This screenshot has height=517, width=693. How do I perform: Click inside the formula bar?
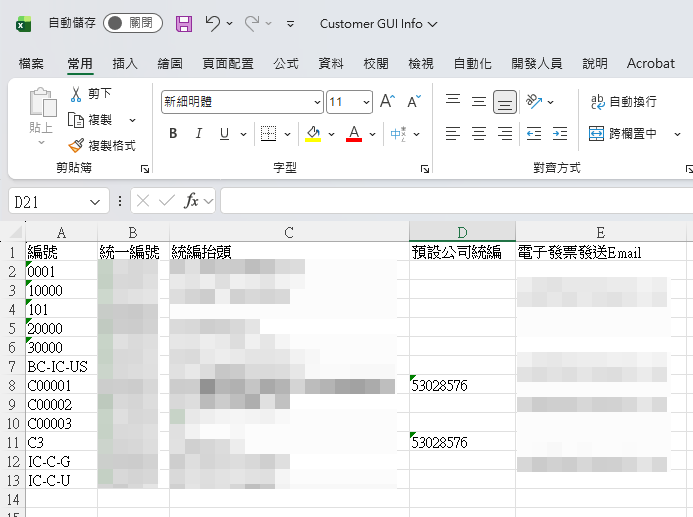(x=456, y=201)
